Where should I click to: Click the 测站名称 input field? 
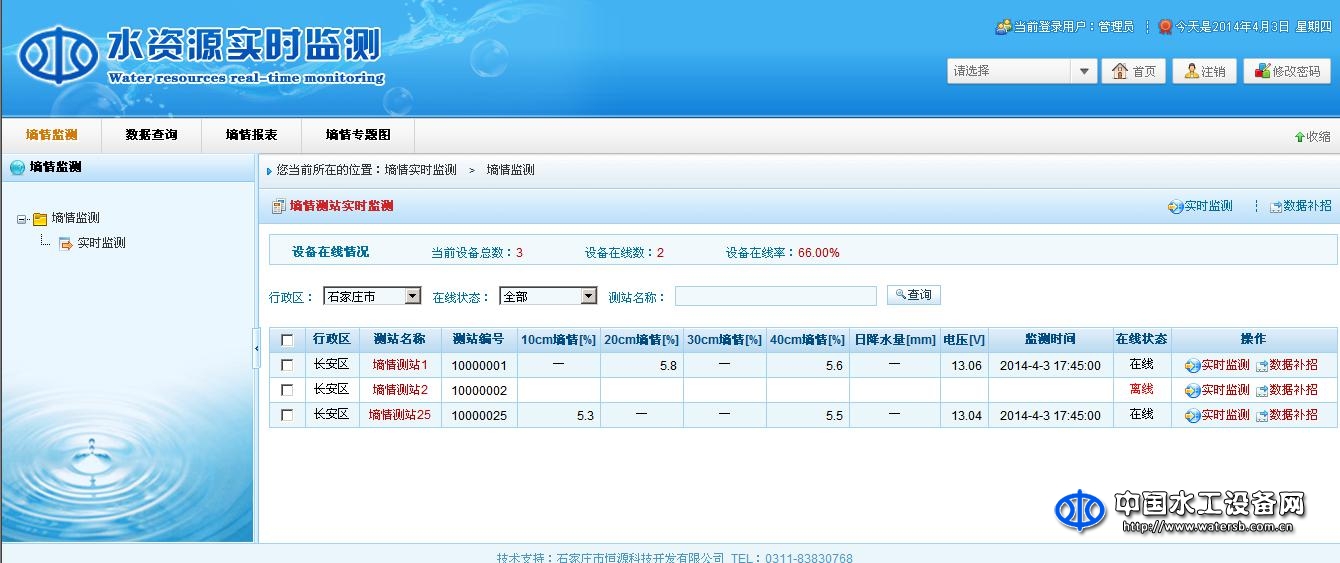[775, 296]
